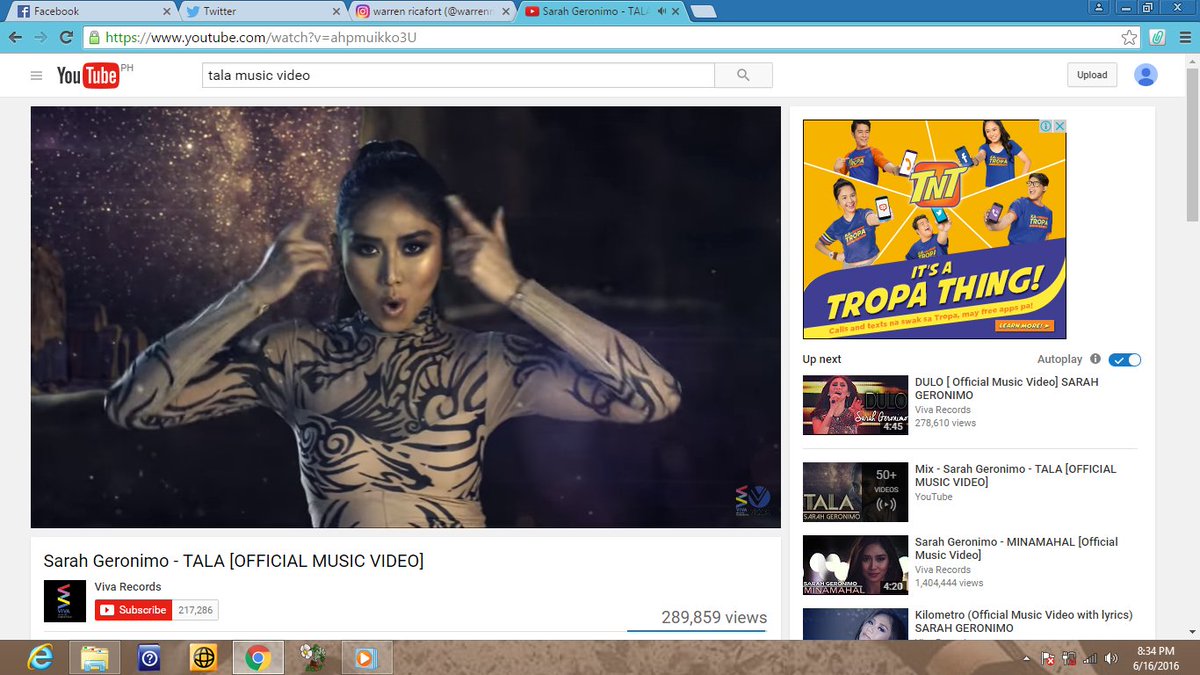Click the Evernote extension icon
This screenshot has height=675, width=1200.
point(1156,37)
